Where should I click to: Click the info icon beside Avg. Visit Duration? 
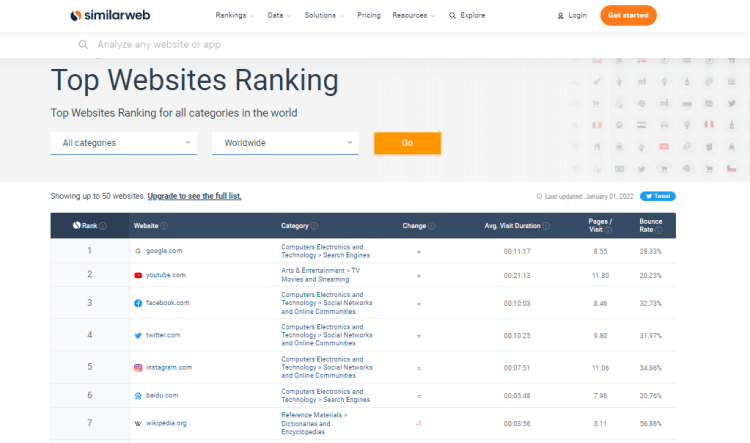click(546, 226)
